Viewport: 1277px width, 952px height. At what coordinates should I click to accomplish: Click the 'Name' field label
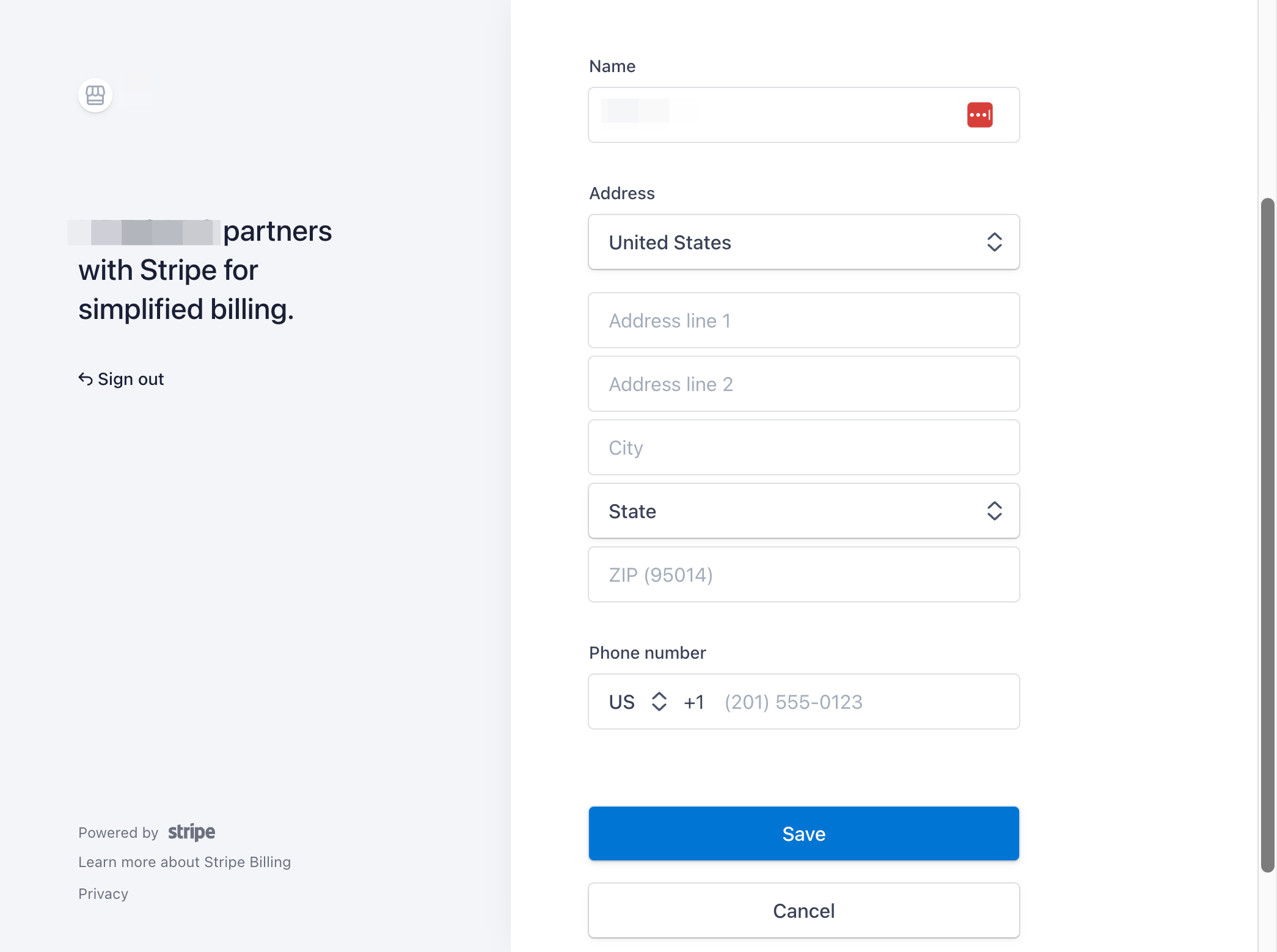point(612,66)
